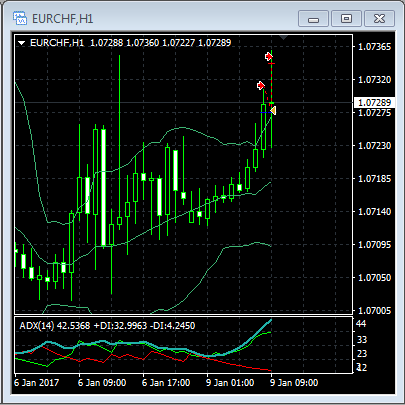Click the current price label 1.07289
Screen dimensions: 405x405
[x=374, y=102]
